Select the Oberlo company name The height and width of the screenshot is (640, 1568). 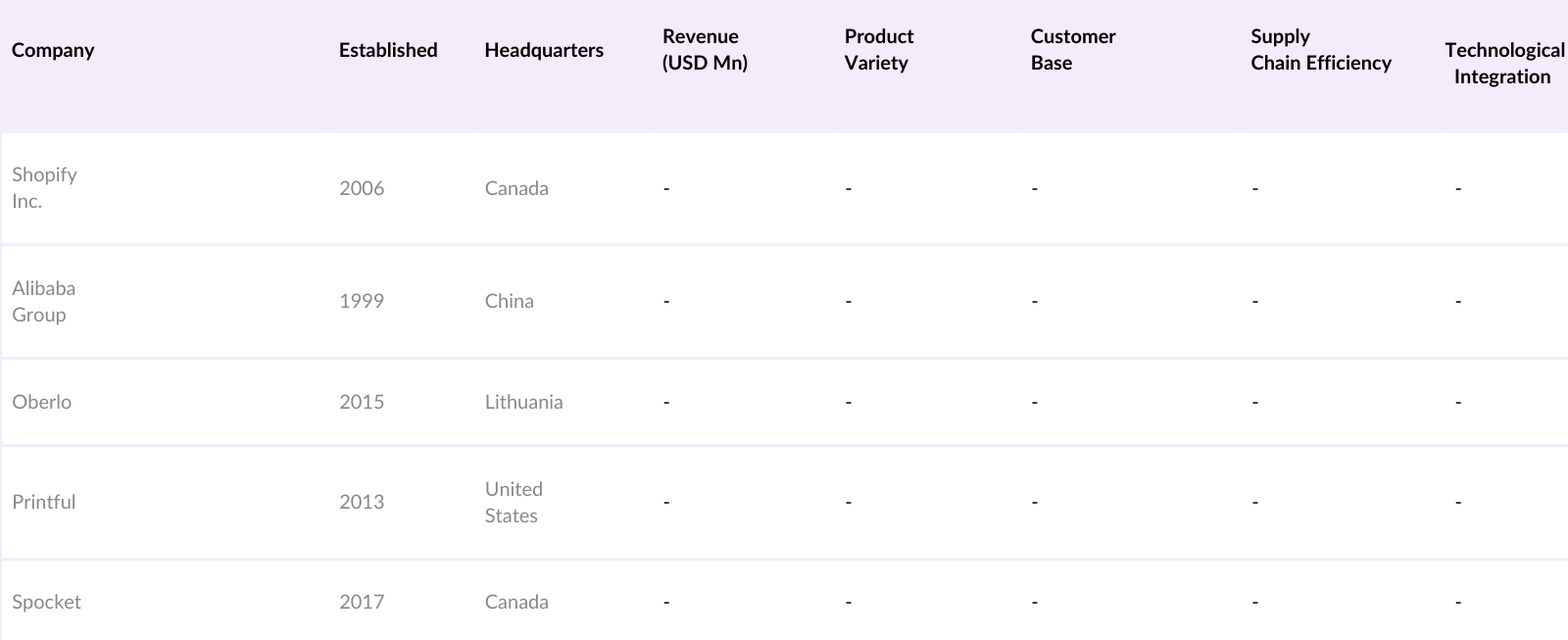(41, 402)
